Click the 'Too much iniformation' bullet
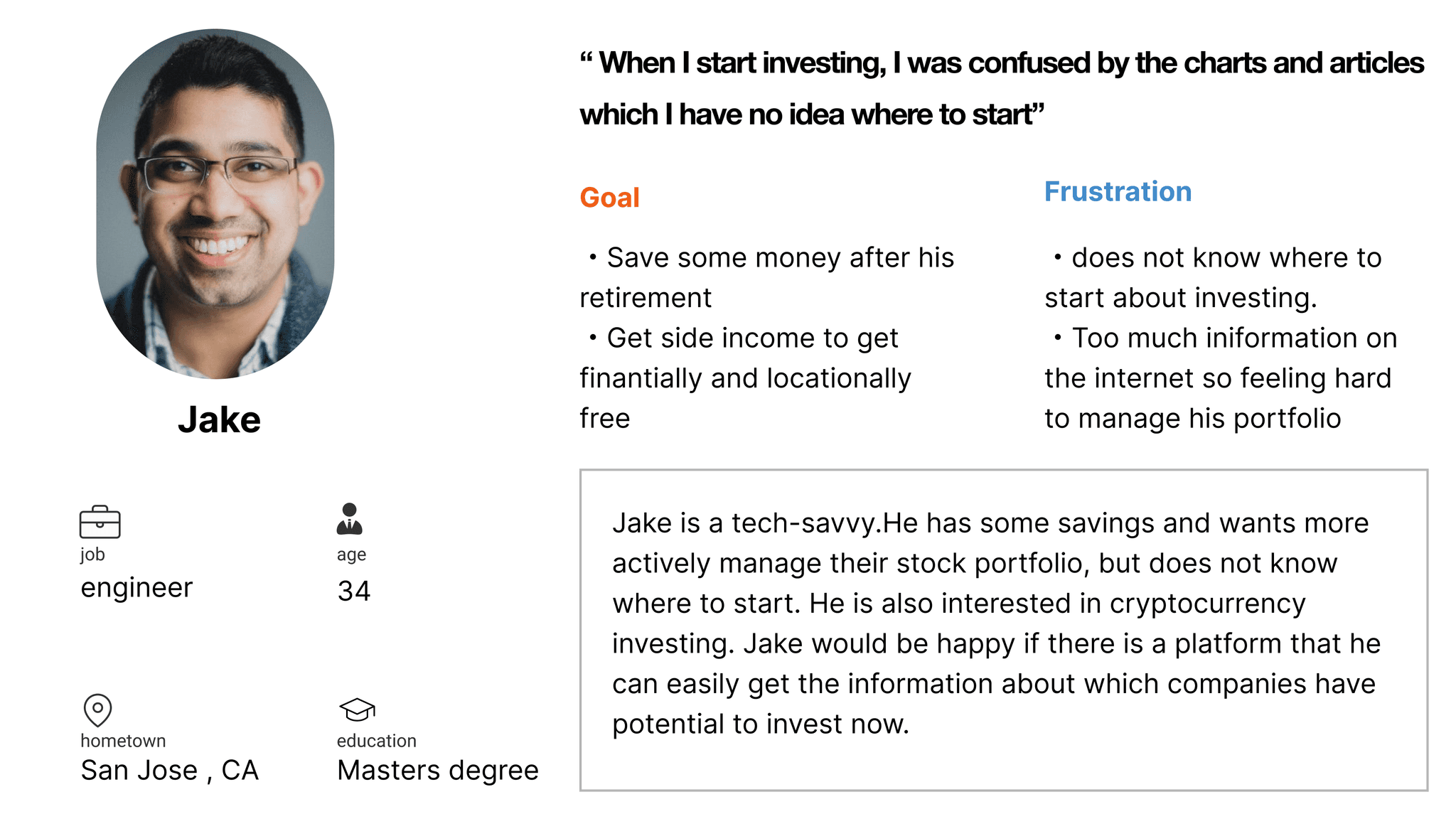Image resolution: width=1456 pixels, height=819 pixels. tap(1221, 378)
